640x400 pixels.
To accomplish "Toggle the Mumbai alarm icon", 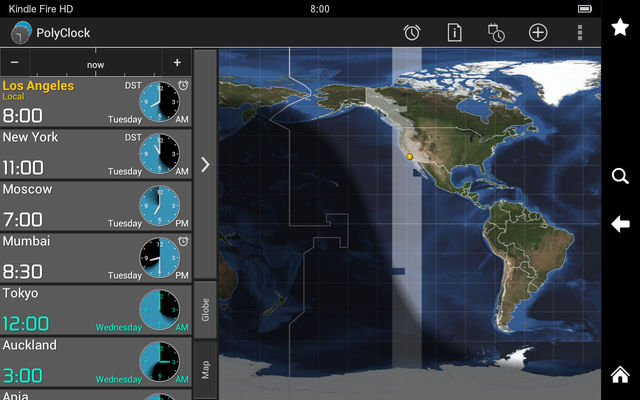I will click(x=183, y=241).
